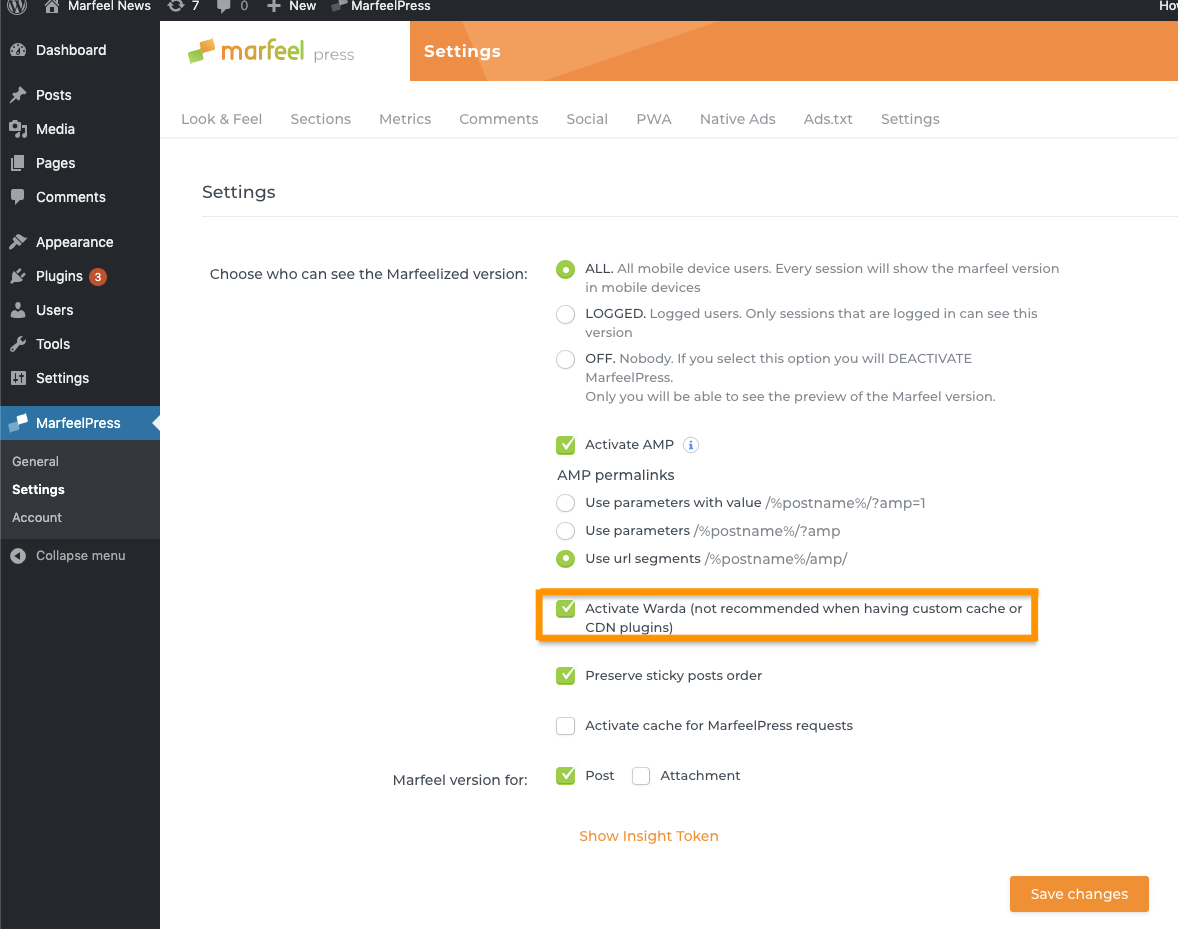
Task: Toggle the Activate AMP checkbox
Action: pyautogui.click(x=566, y=445)
